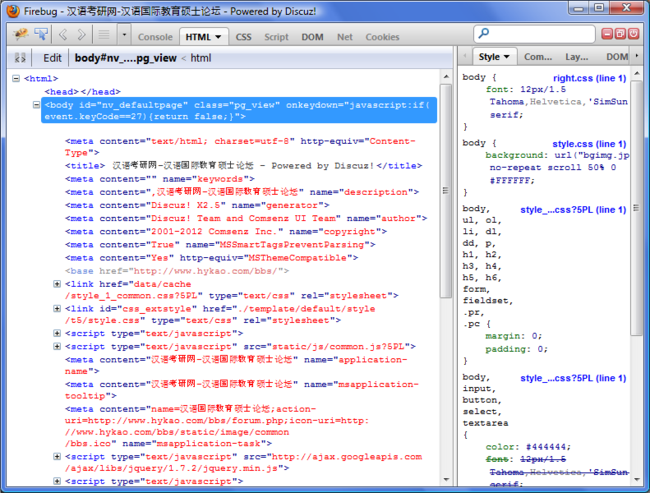The height and width of the screenshot is (493, 650).
Task: Detach Firebug into new window icon
Action: click(620, 34)
